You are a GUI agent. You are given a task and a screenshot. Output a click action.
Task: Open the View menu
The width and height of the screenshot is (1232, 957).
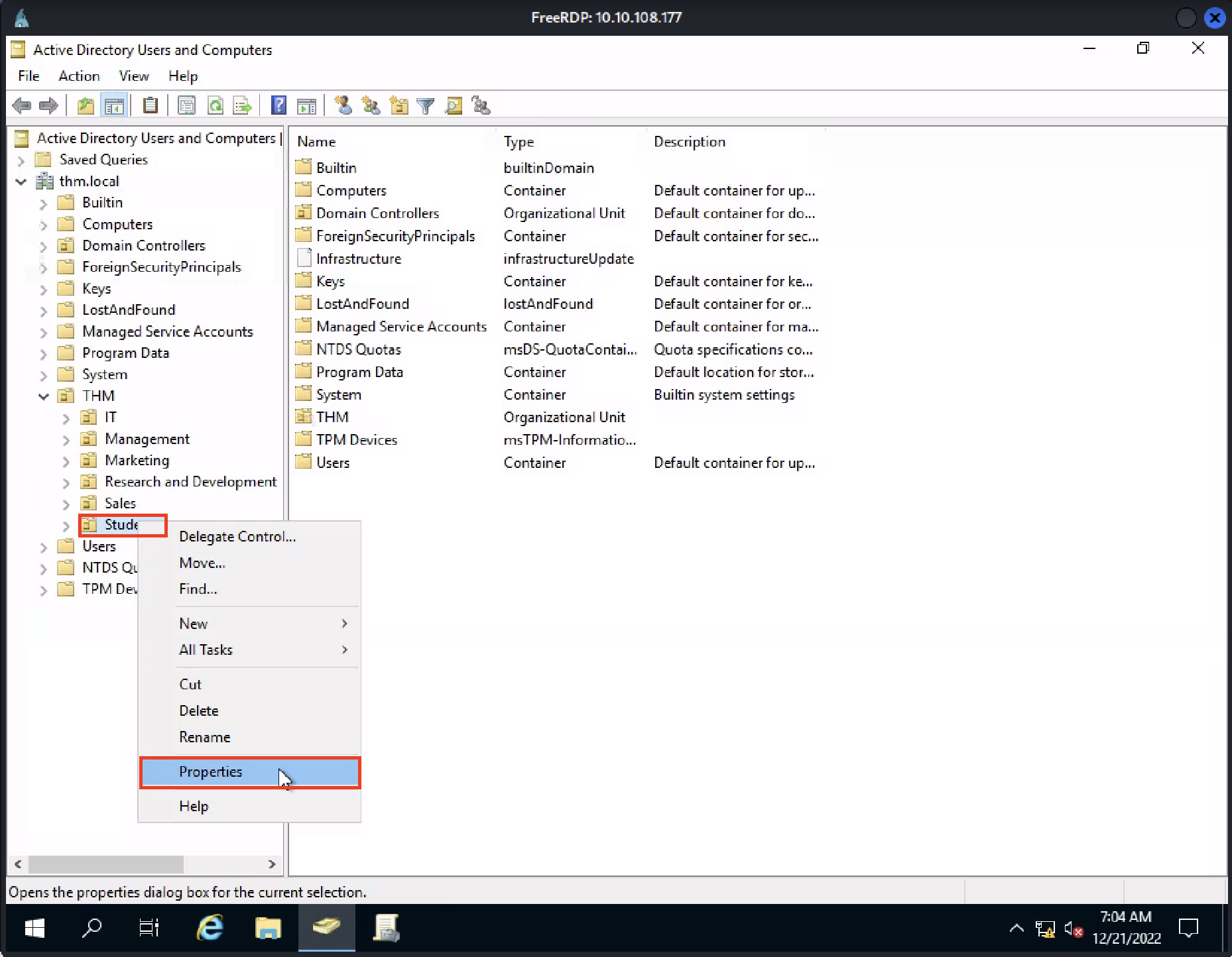pos(134,76)
